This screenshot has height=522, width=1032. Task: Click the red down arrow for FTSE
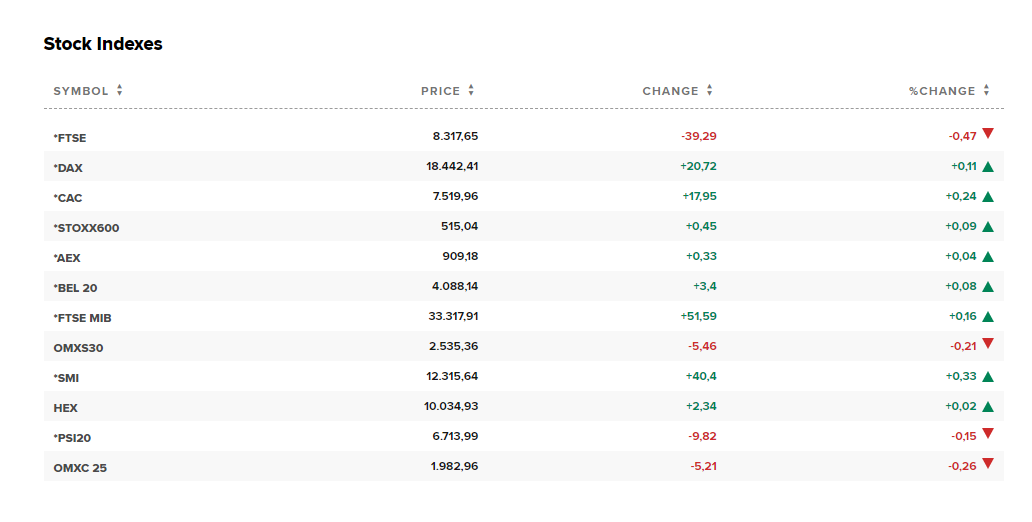988,133
